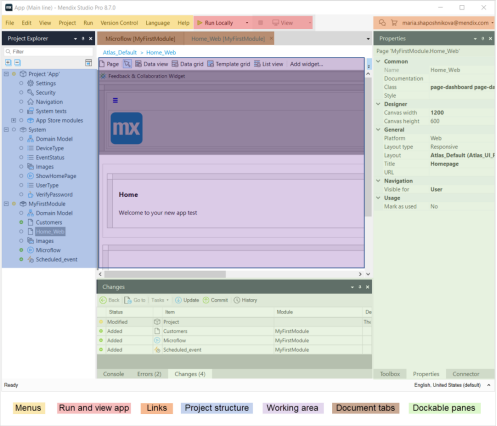Click the Filter field in Project Explorer
Viewport: 497px width, 426px height.
tap(49, 51)
